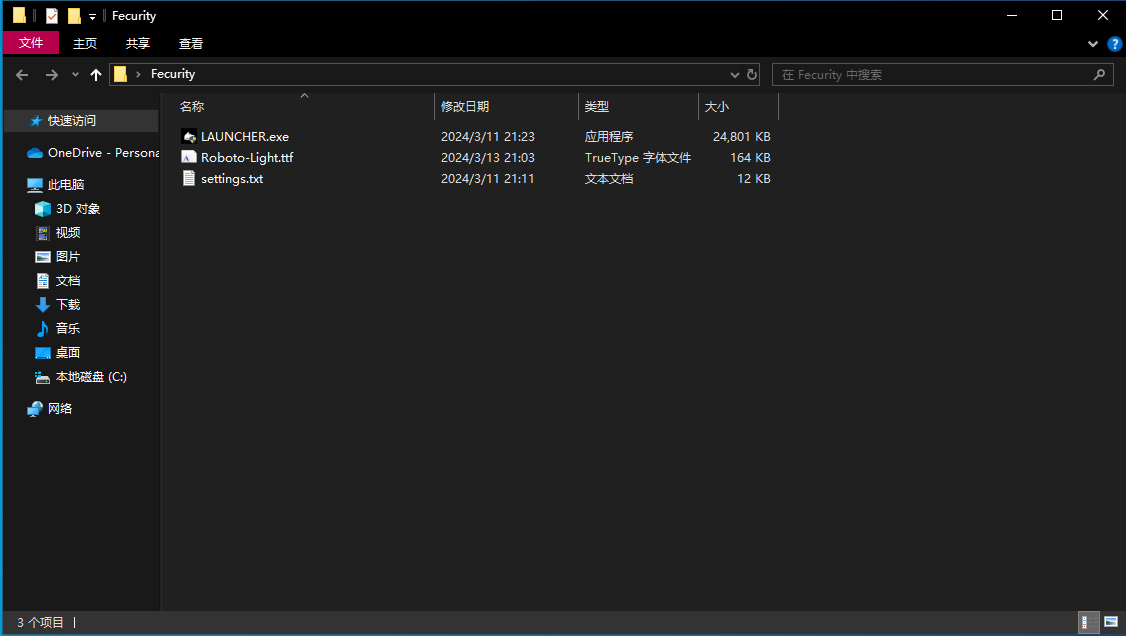Screen dimensions: 1126x636
Task: Sort files by 修改日期 column header
Action: [465, 106]
